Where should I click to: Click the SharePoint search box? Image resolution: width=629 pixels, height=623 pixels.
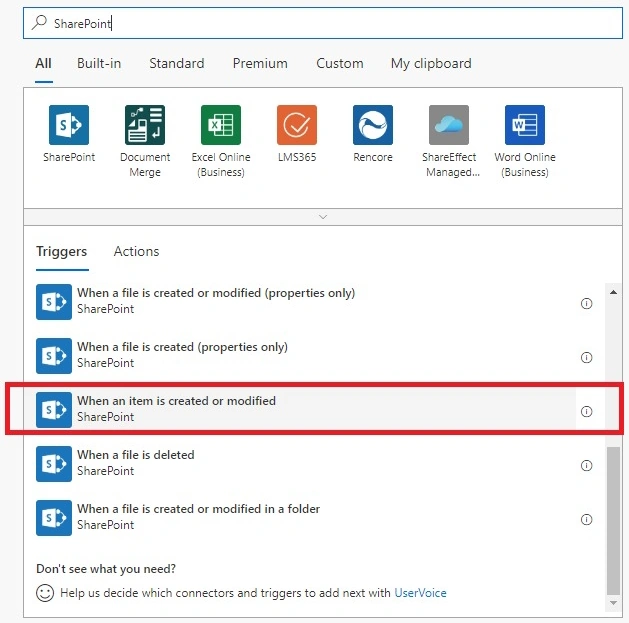[x=323, y=23]
